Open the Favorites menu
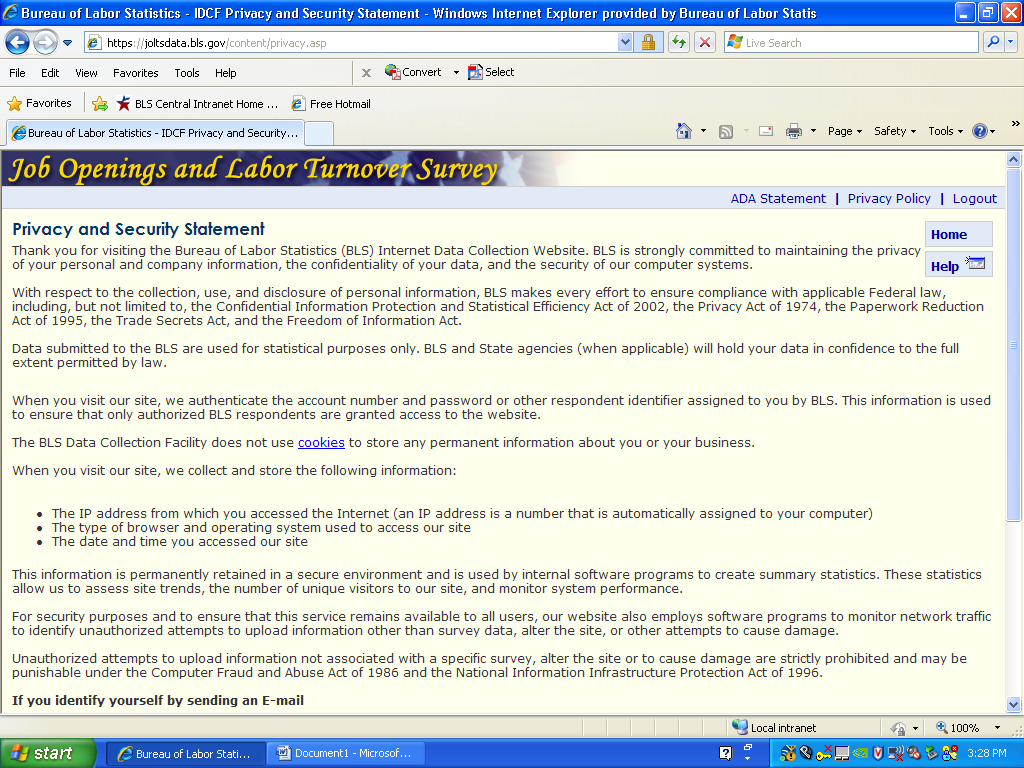Image resolution: width=1024 pixels, height=768 pixels. tap(135, 73)
